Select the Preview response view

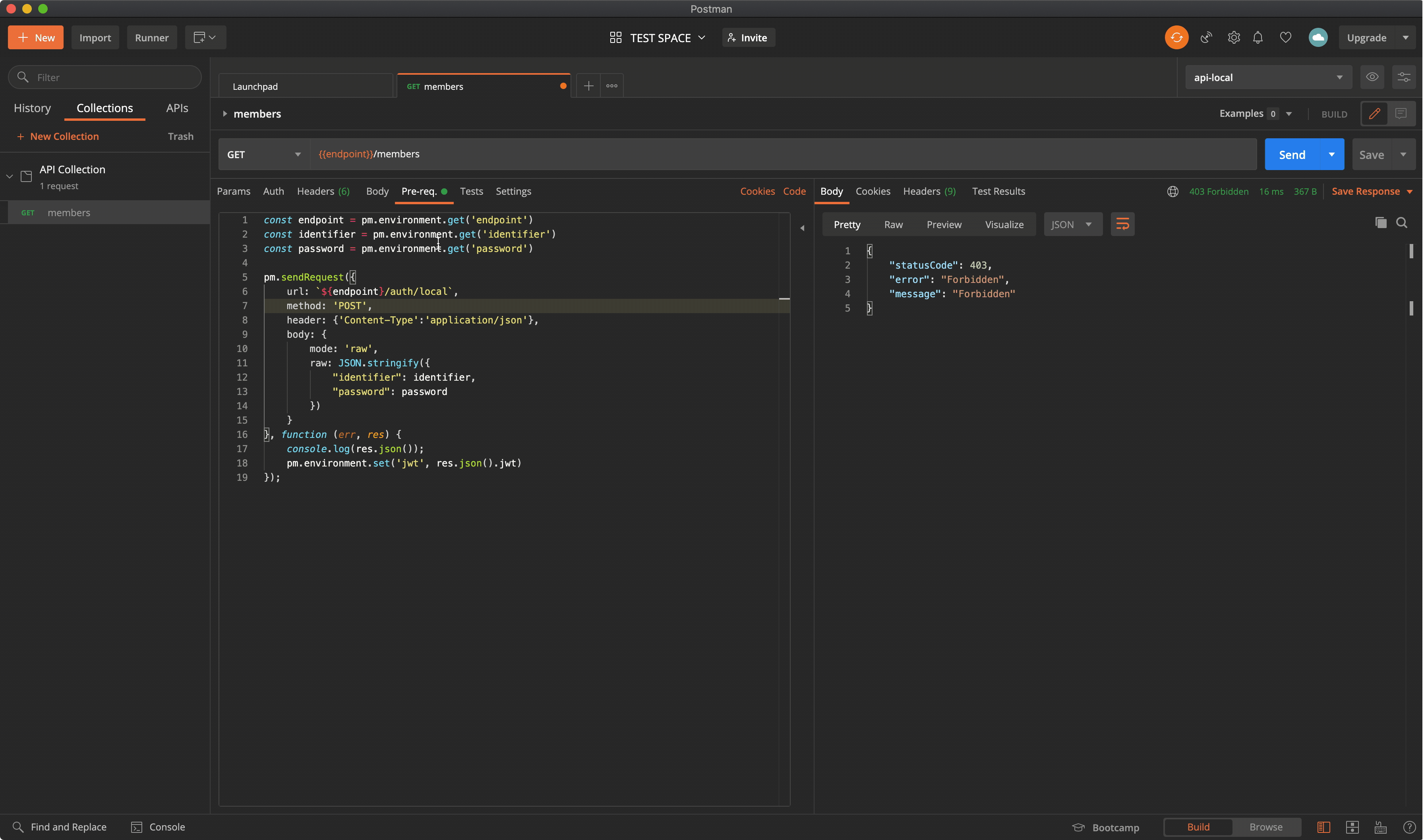(944, 224)
